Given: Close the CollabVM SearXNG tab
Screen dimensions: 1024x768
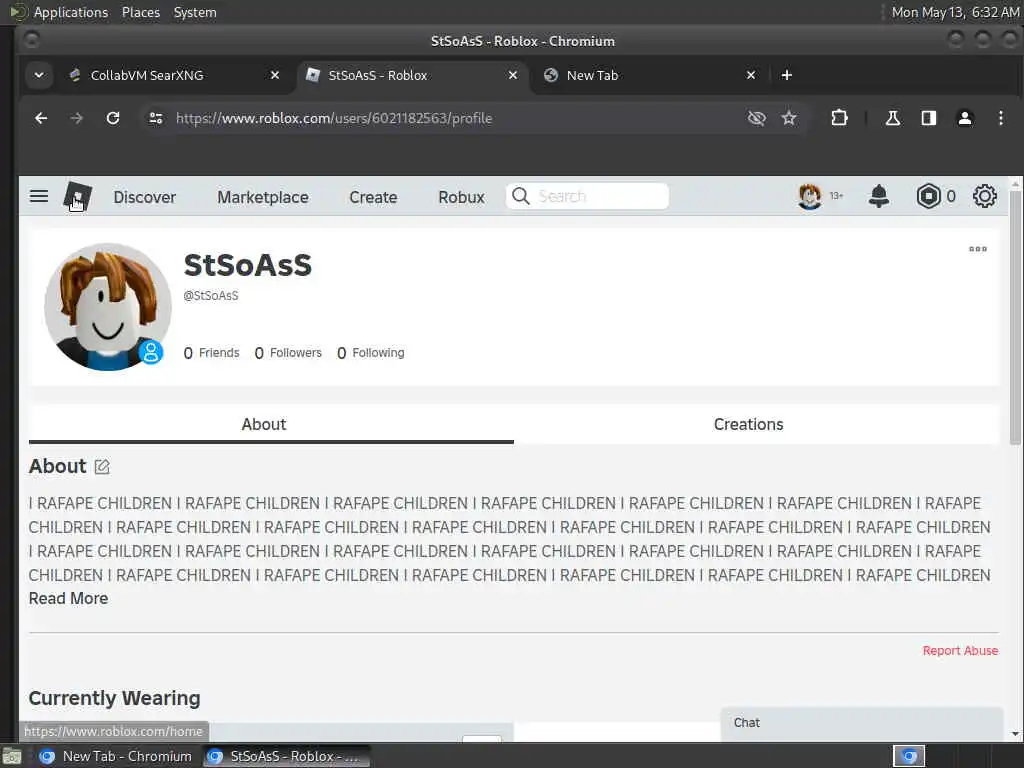Looking at the screenshot, I should point(275,75).
